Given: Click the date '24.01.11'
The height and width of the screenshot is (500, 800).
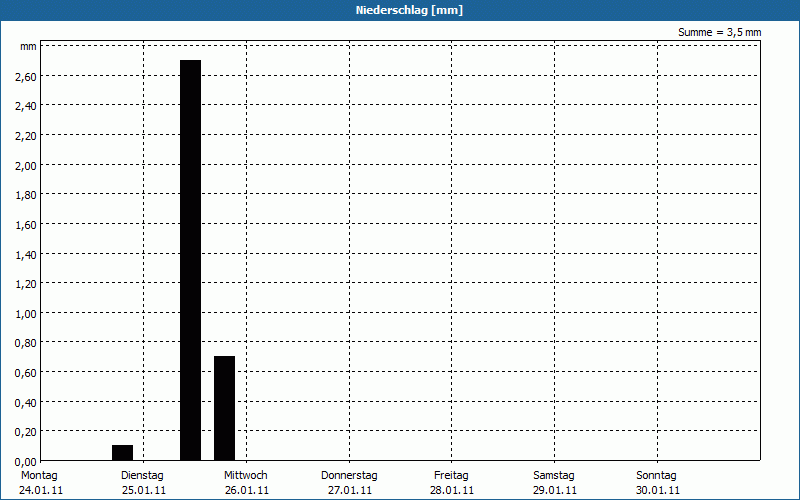Looking at the screenshot, I should (x=41, y=490).
